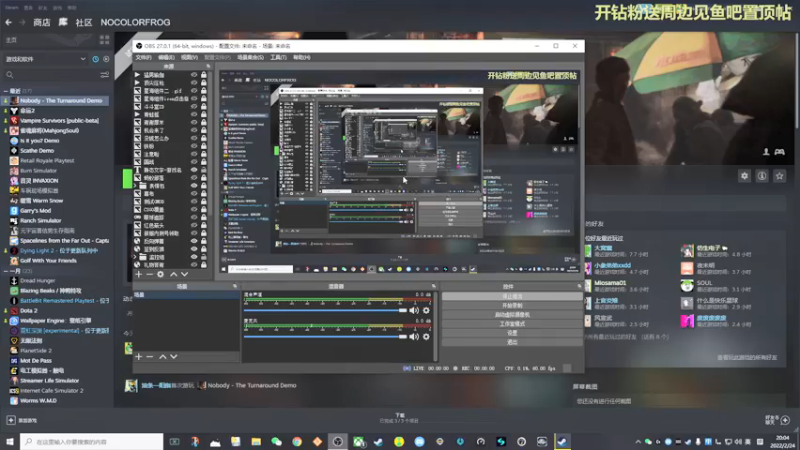Pop out the OBS mixer dock icon

[434, 286]
